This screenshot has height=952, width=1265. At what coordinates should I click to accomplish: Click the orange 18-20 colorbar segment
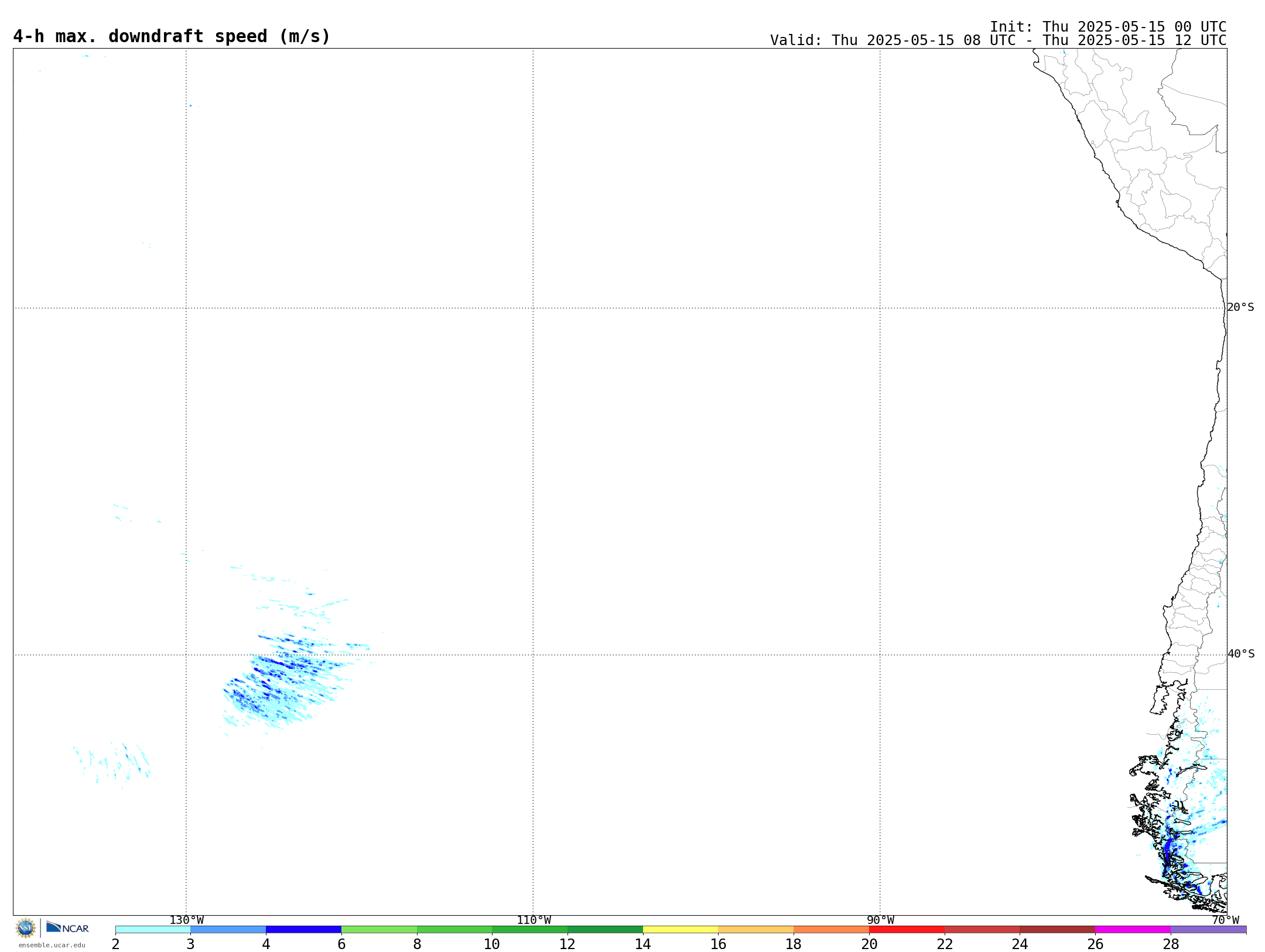[x=831, y=930]
